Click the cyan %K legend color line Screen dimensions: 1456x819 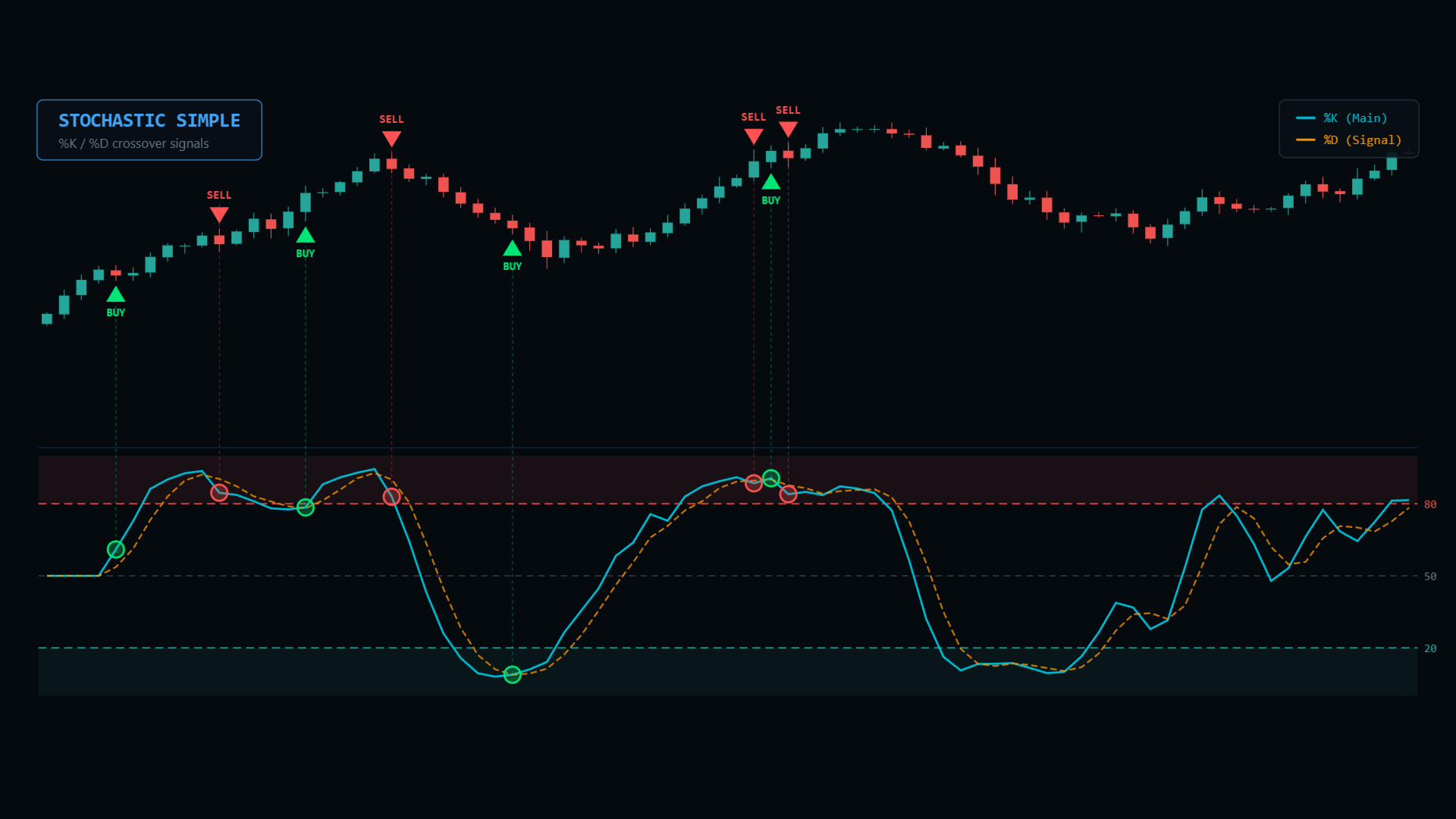(1305, 118)
